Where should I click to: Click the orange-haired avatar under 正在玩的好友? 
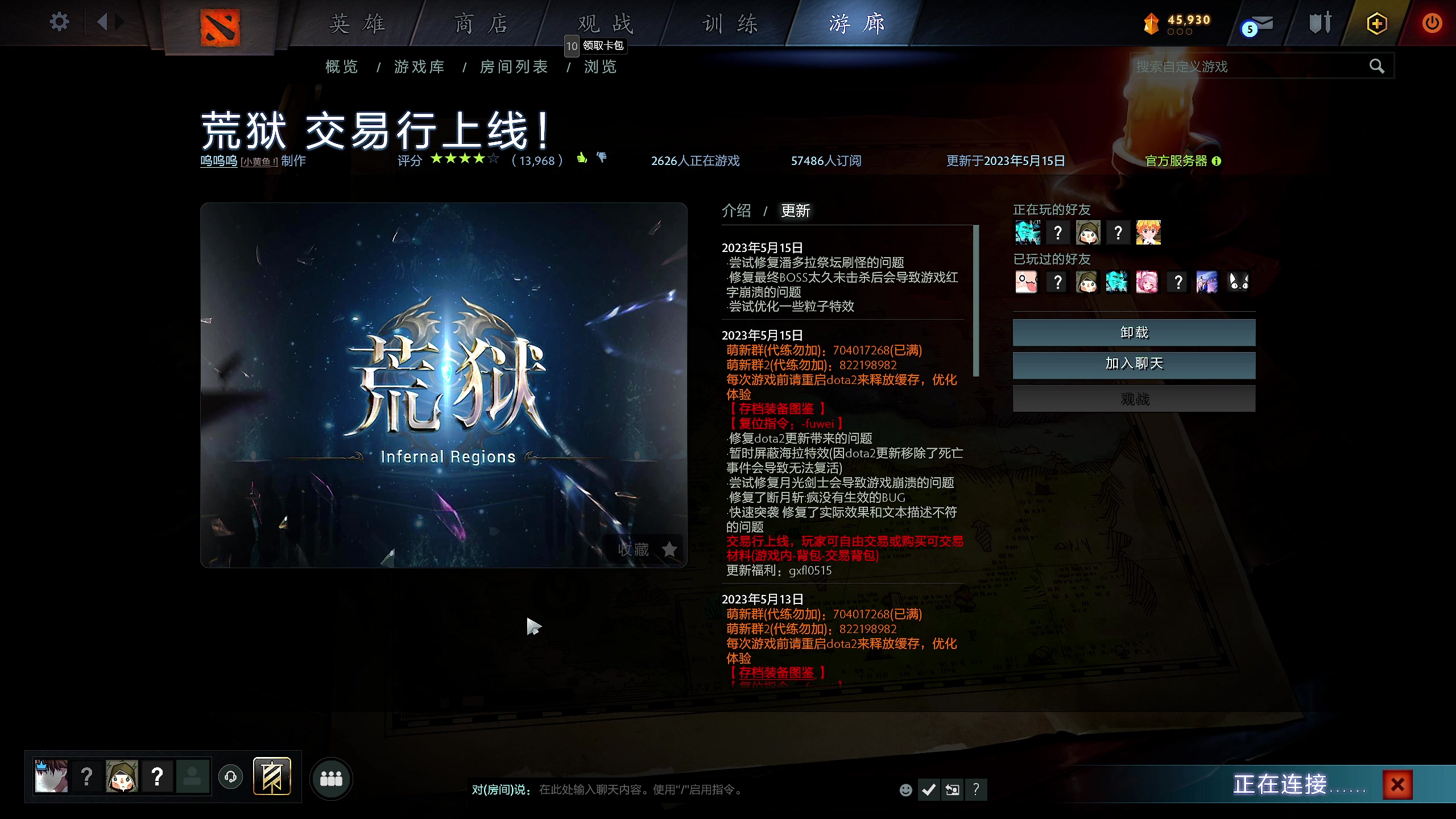(1148, 233)
